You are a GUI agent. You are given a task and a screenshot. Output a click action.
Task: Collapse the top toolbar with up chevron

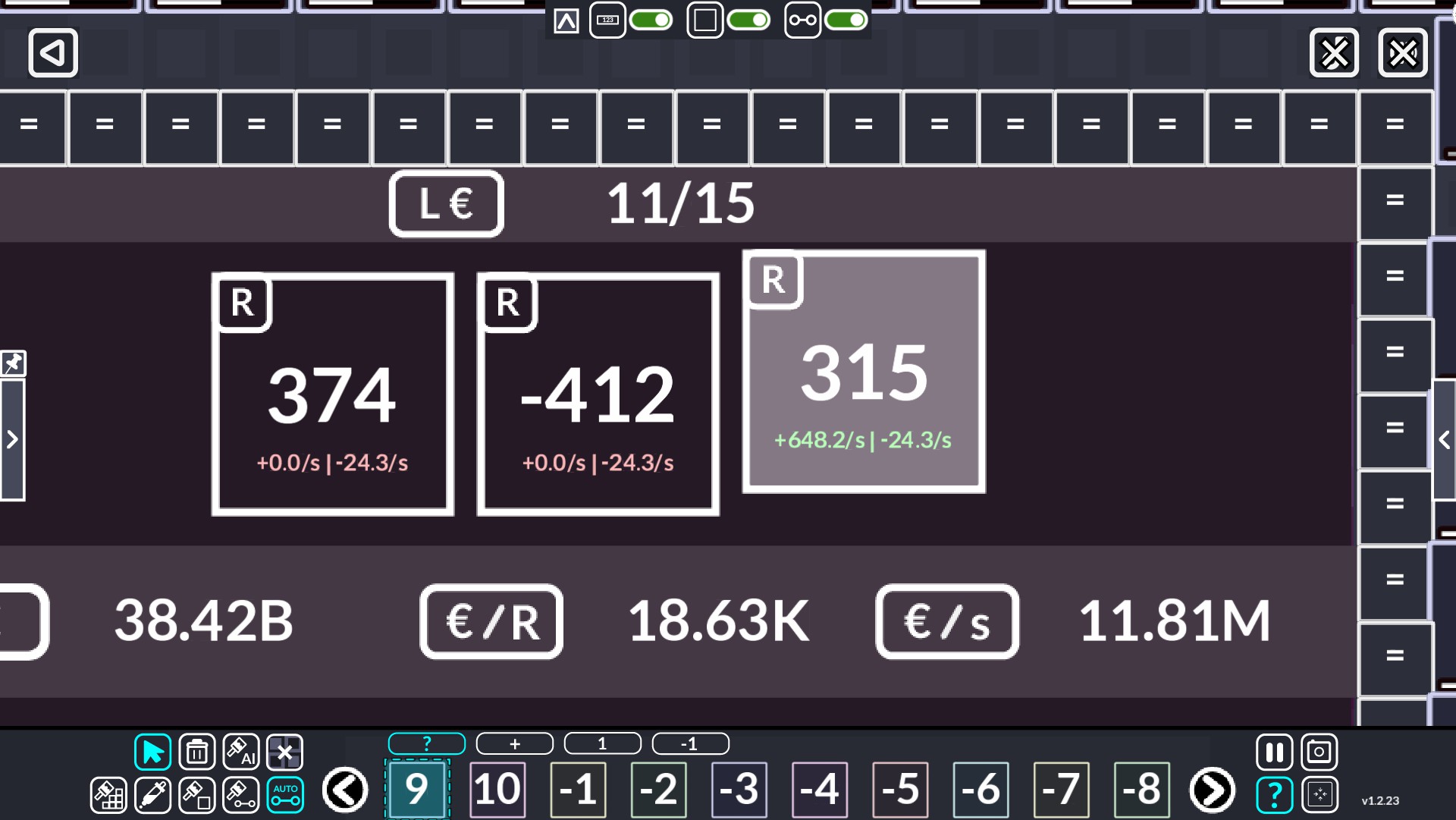[566, 21]
